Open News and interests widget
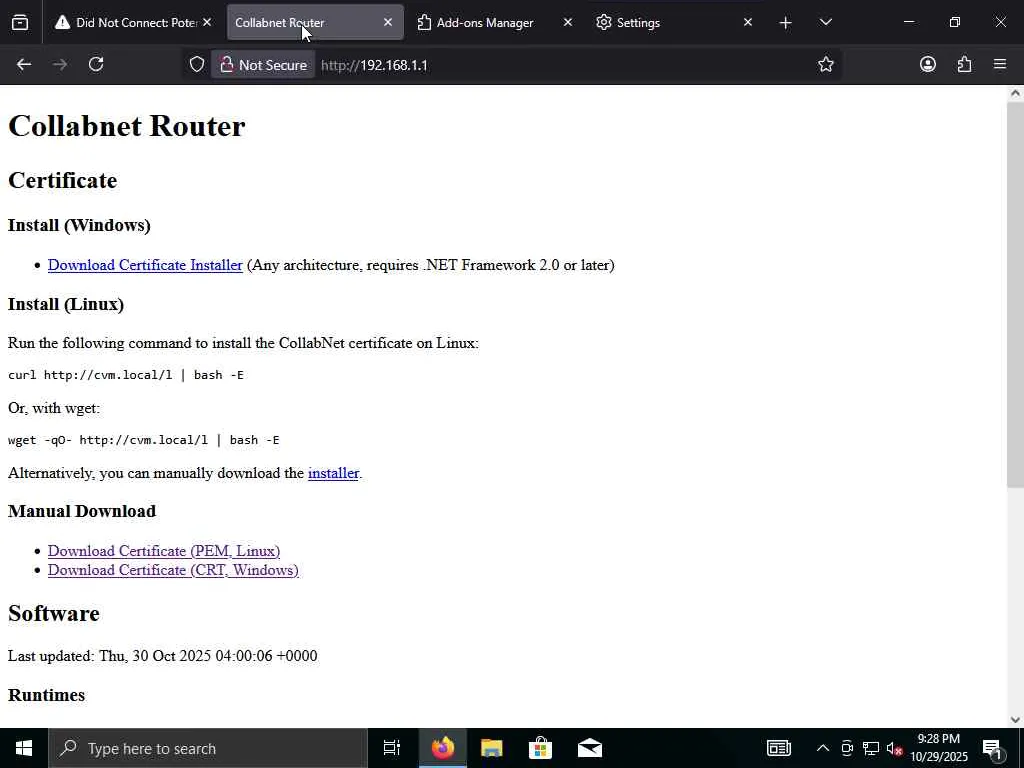This screenshot has width=1024, height=768. click(778, 748)
